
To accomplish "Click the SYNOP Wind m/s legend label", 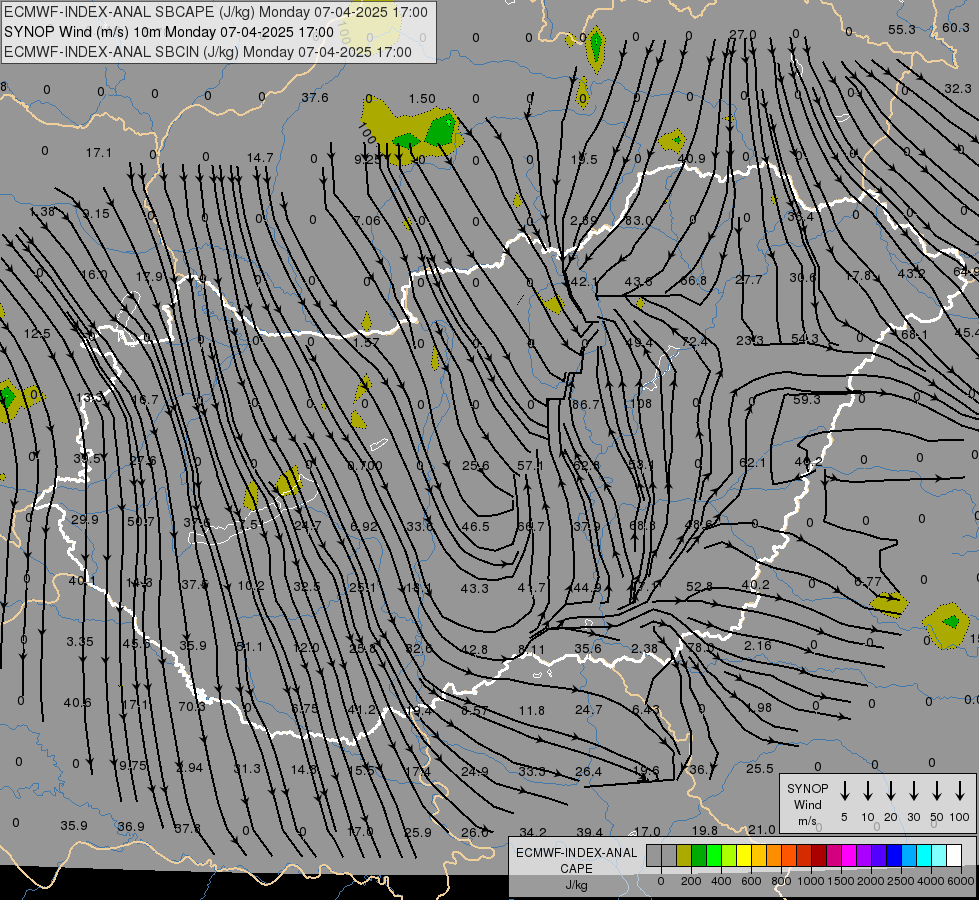I will (x=807, y=804).
